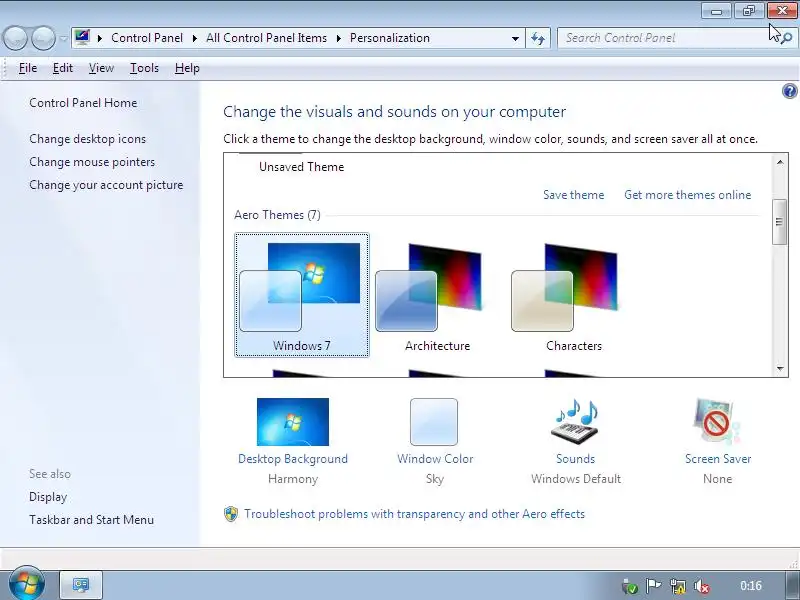Click the refresh button beside address bar
This screenshot has height=600, width=800.
[x=538, y=38]
